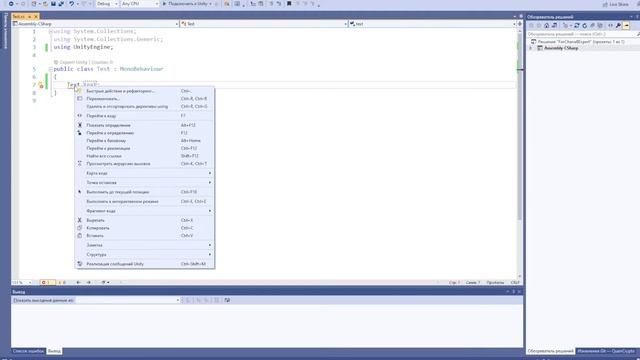The height and width of the screenshot is (360, 640).
Task: Select implement Unity messages entry
Action: tap(144, 264)
